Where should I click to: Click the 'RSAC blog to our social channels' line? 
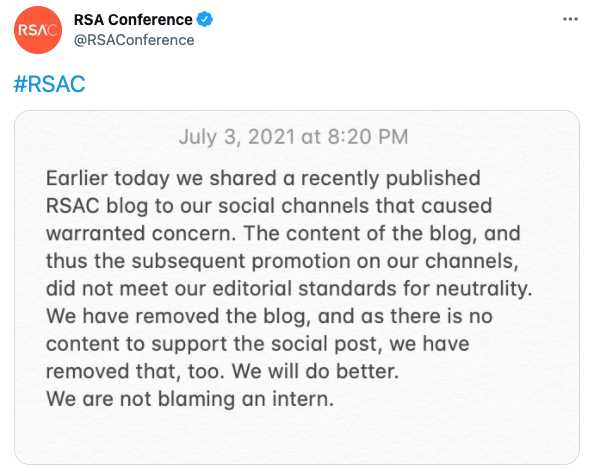[x=269, y=206]
